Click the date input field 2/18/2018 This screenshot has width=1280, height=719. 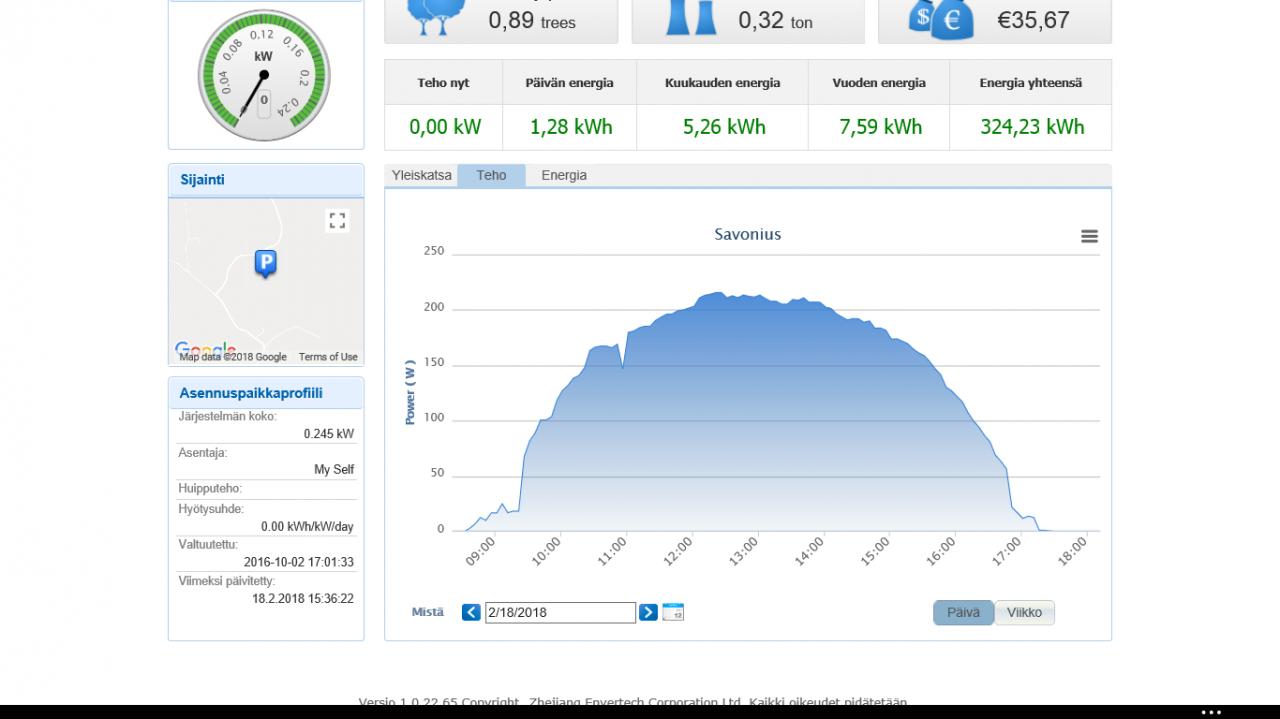point(560,612)
